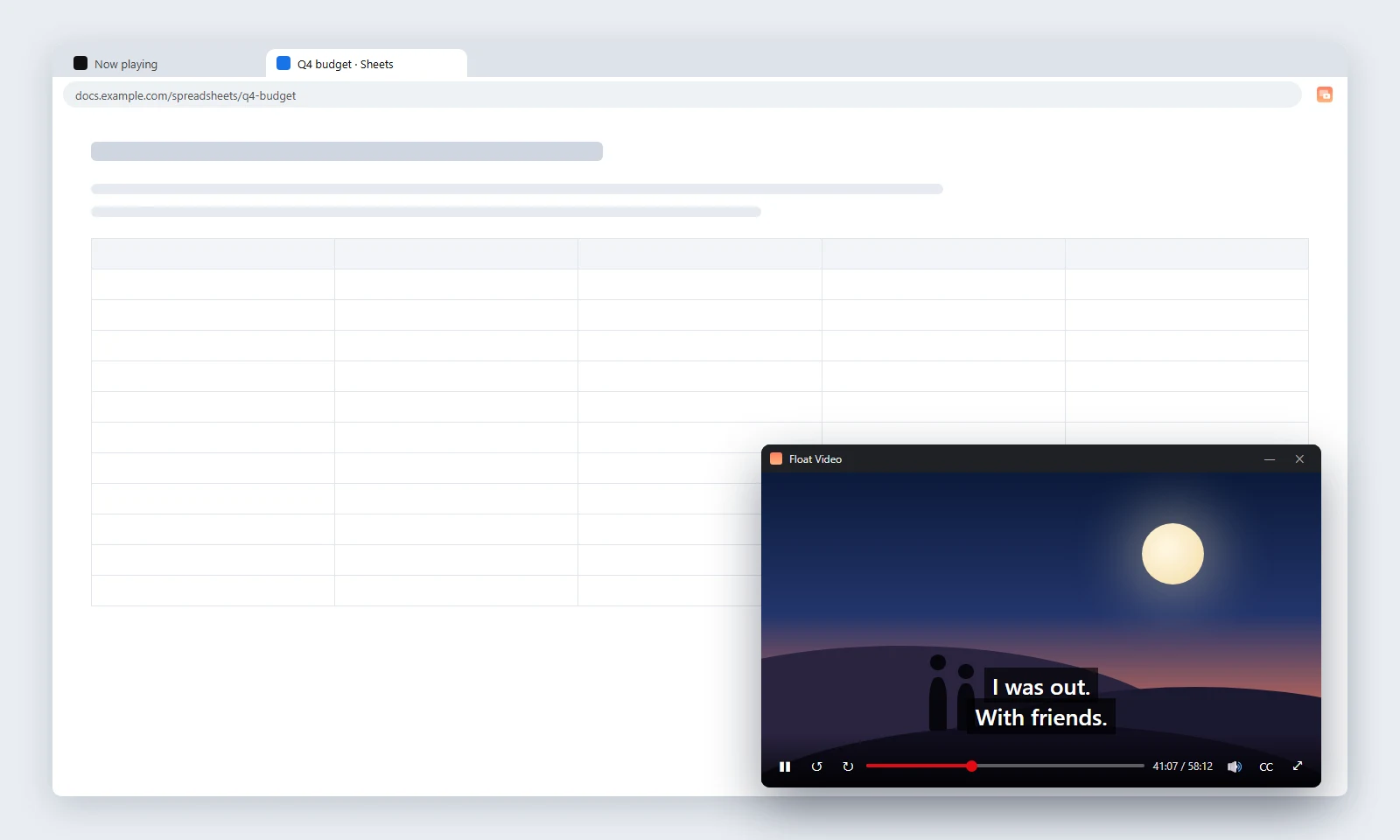1400x840 pixels.
Task: Skip forward with clockwise arrow icon
Action: pos(848,766)
